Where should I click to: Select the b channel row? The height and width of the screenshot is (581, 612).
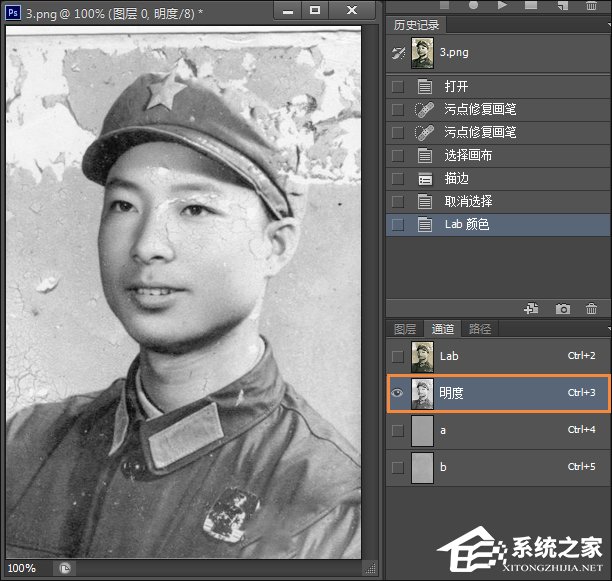pyautogui.click(x=498, y=467)
